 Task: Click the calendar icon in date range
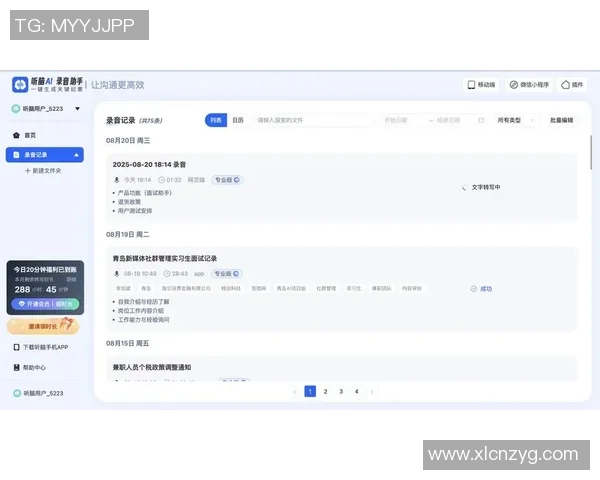click(481, 120)
